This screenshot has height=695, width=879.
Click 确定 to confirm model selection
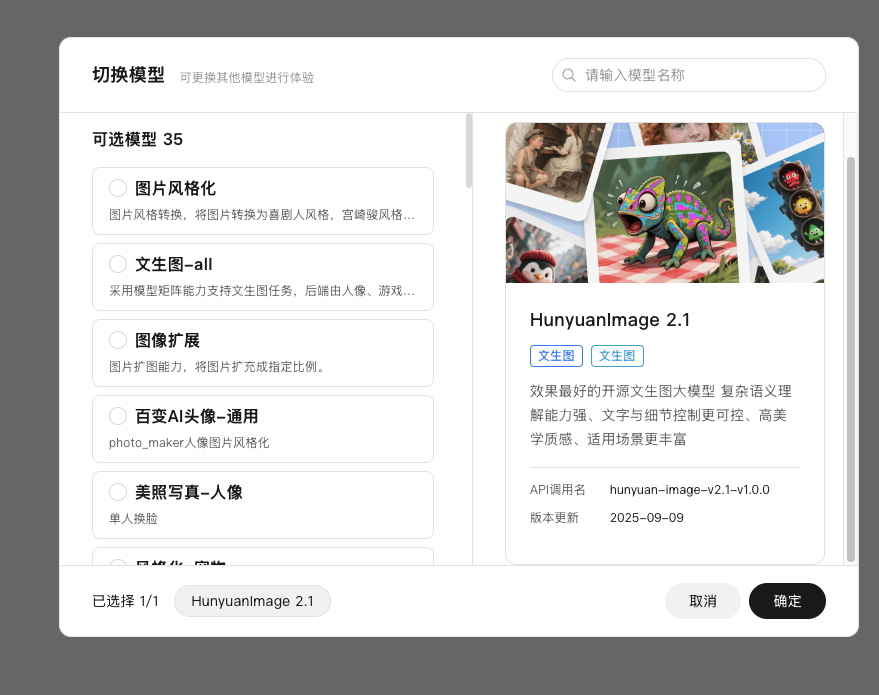[787, 601]
